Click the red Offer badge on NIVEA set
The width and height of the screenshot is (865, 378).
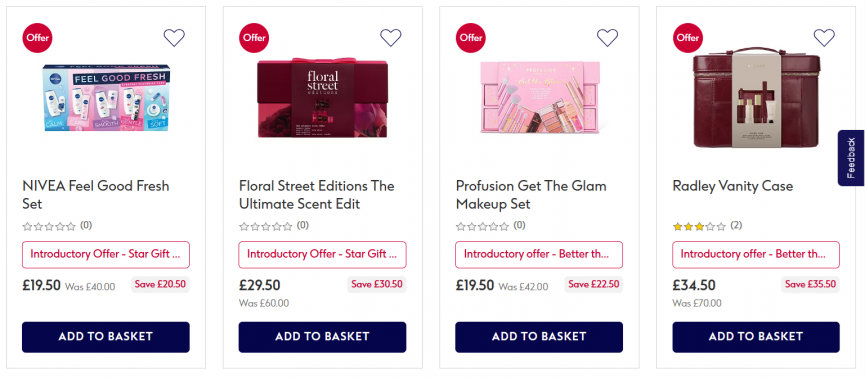38,38
